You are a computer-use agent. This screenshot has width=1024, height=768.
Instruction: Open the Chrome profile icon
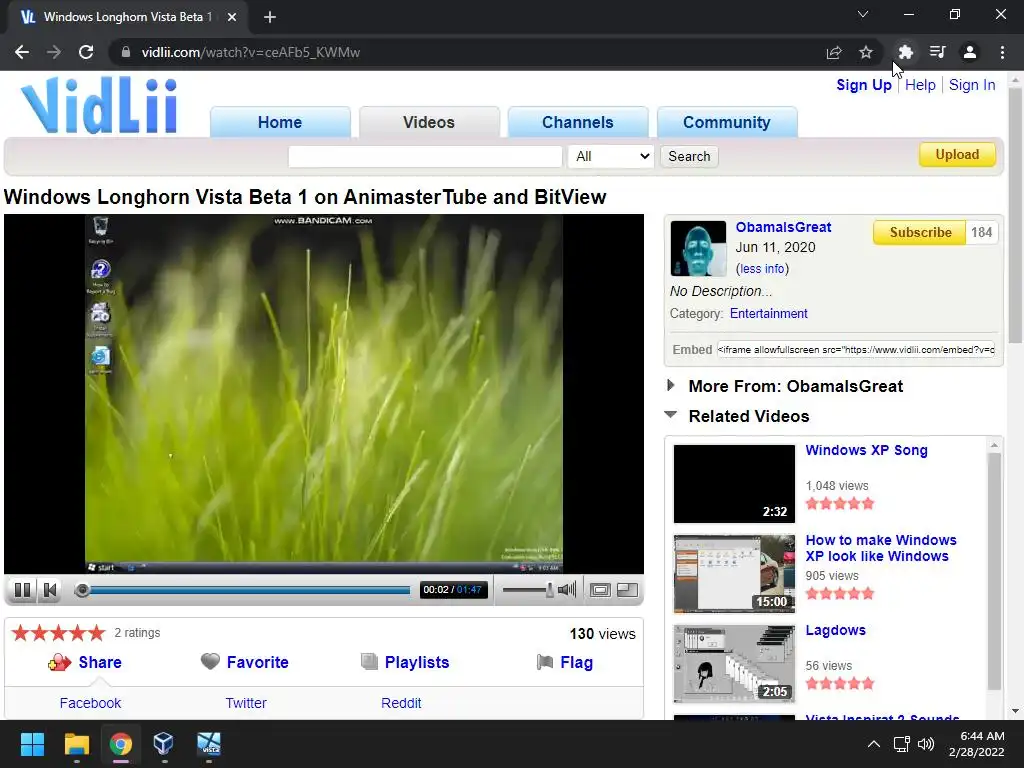pyautogui.click(x=970, y=52)
